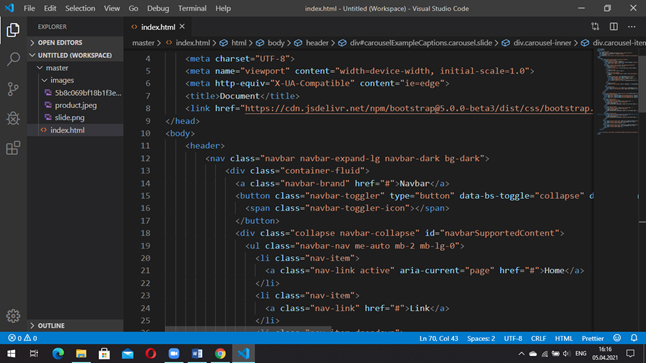Viewport: 646px width, 363px height.
Task: Expand the Open Editors section
Action: click(x=75, y=43)
